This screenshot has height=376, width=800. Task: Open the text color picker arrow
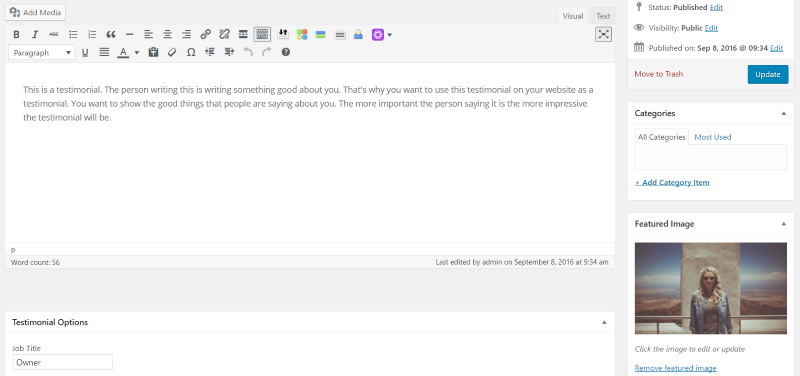coord(137,52)
